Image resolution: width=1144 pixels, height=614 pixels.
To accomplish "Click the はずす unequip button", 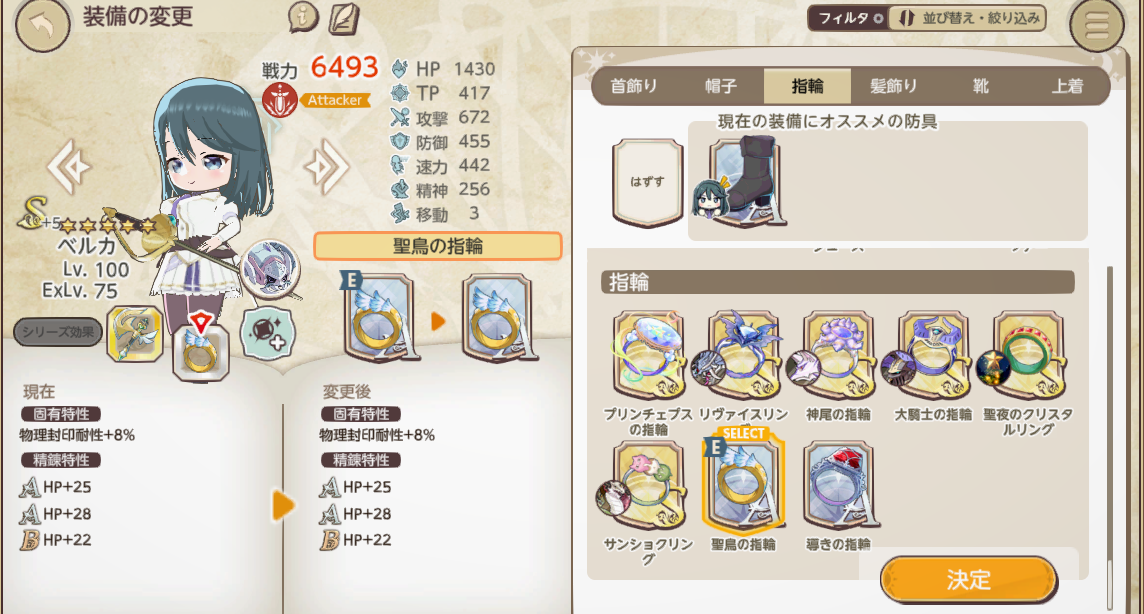I will tap(647, 182).
